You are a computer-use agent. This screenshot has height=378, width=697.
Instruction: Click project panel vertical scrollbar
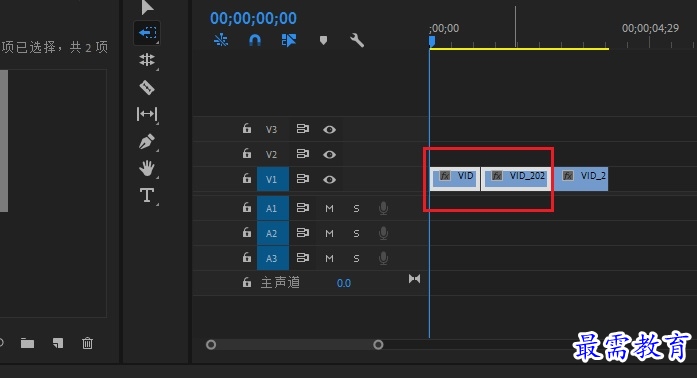[x=4, y=141]
